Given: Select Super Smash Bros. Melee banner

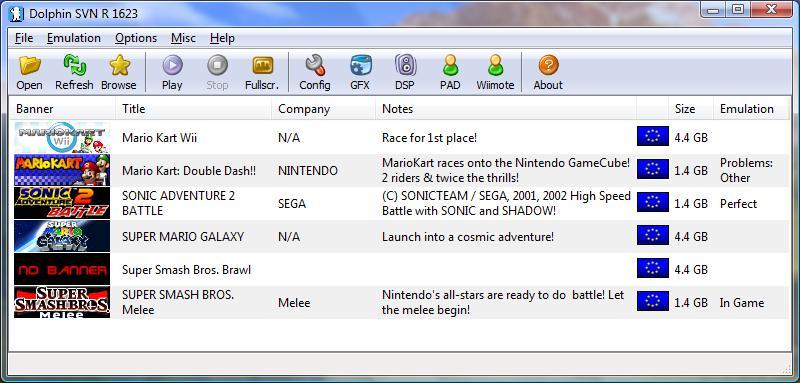Looking at the screenshot, I should coord(62,302).
